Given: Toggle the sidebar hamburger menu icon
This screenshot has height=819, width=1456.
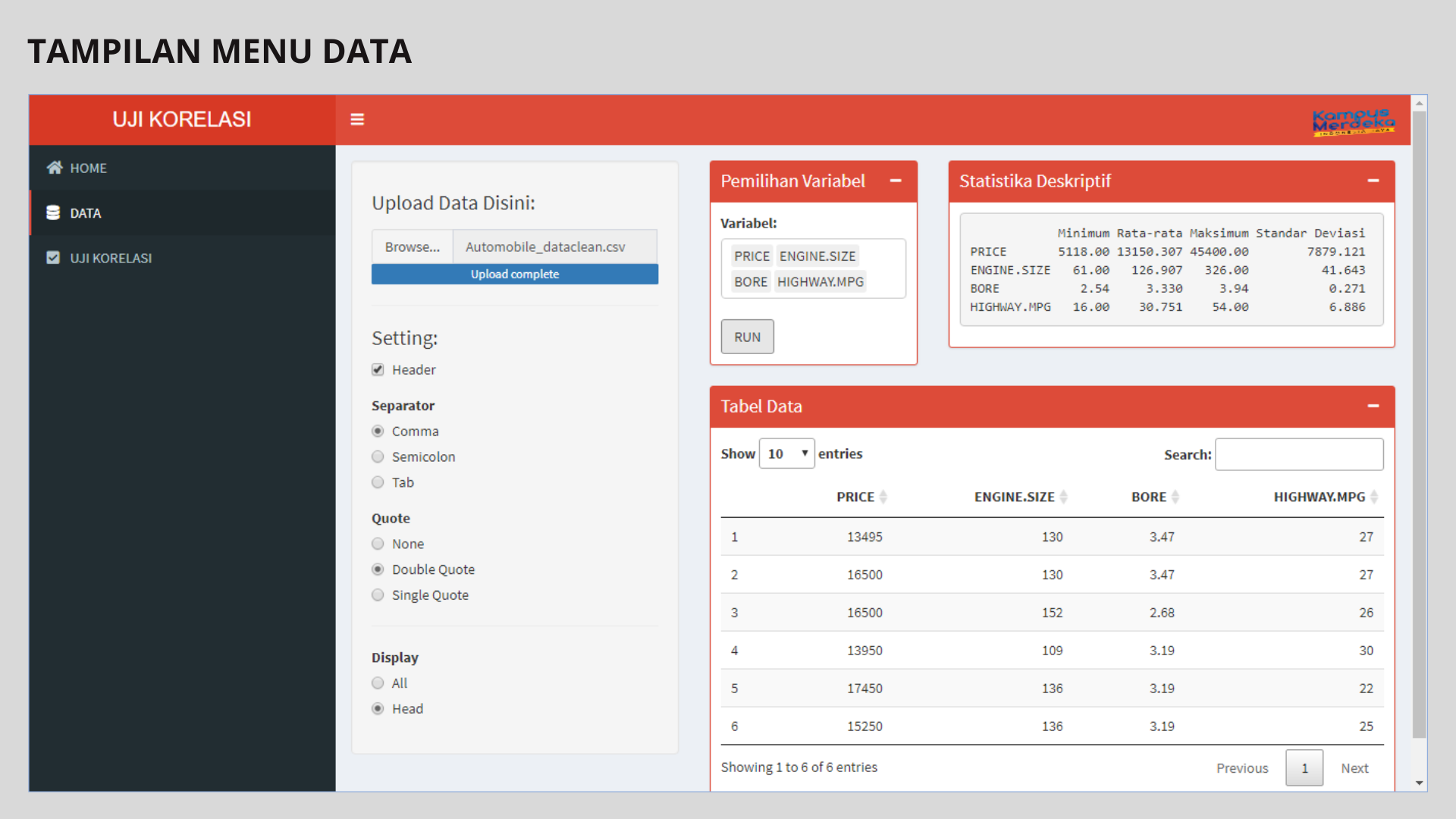Looking at the screenshot, I should 357,120.
